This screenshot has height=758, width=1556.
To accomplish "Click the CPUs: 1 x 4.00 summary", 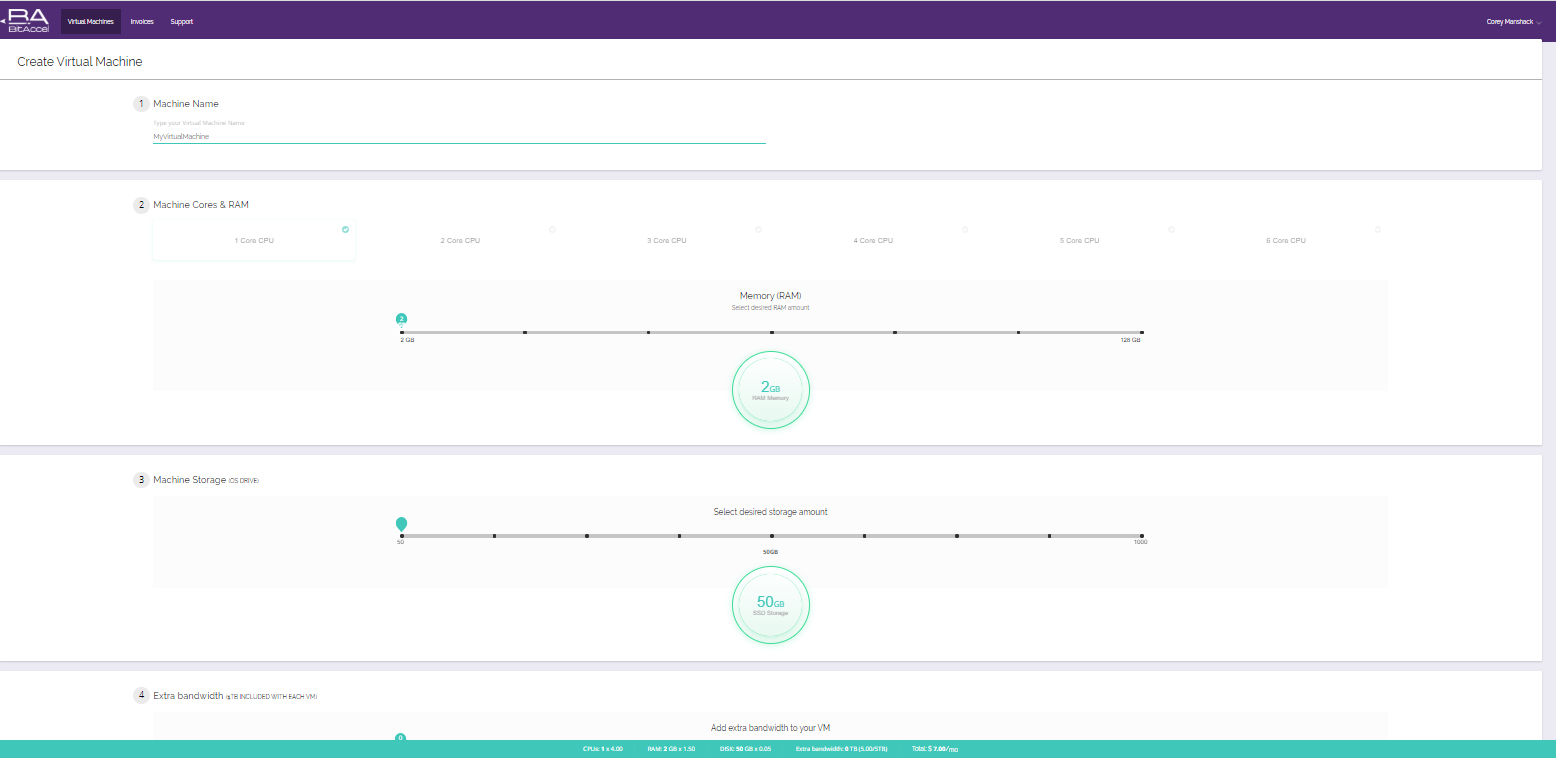I will [x=603, y=748].
